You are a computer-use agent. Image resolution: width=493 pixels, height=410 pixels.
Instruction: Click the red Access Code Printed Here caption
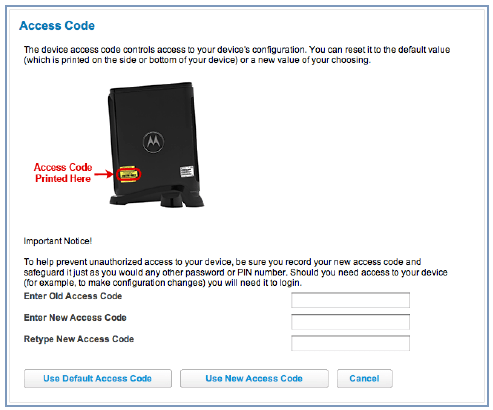click(63, 173)
